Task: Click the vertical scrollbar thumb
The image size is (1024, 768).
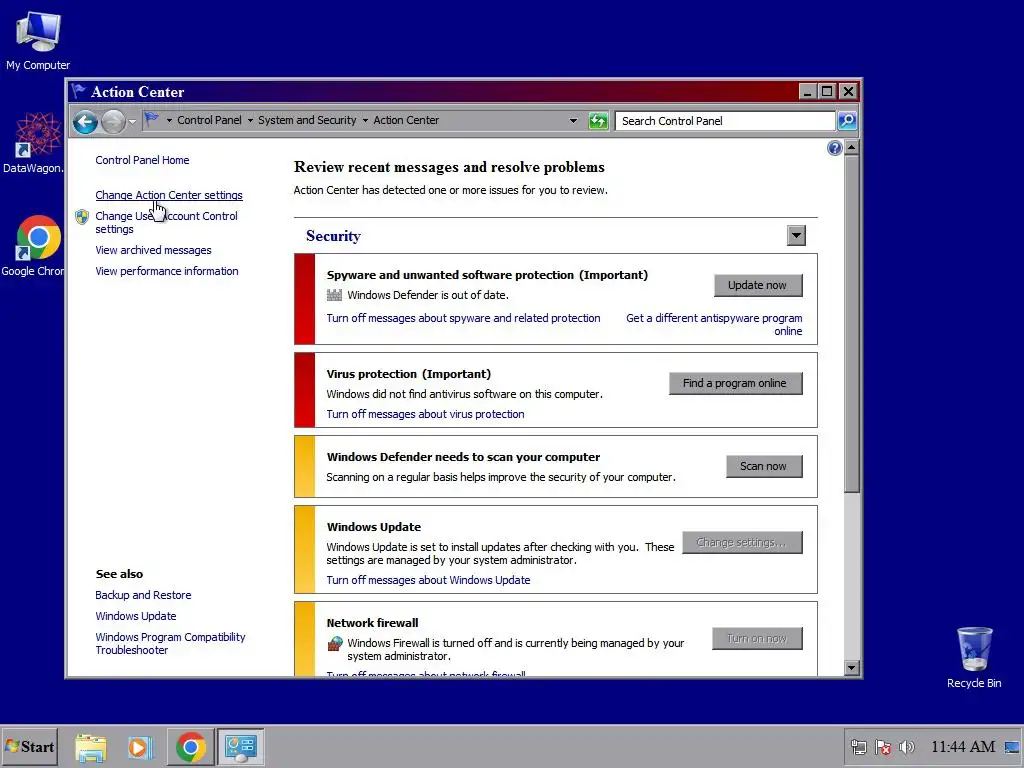Action: point(851,324)
